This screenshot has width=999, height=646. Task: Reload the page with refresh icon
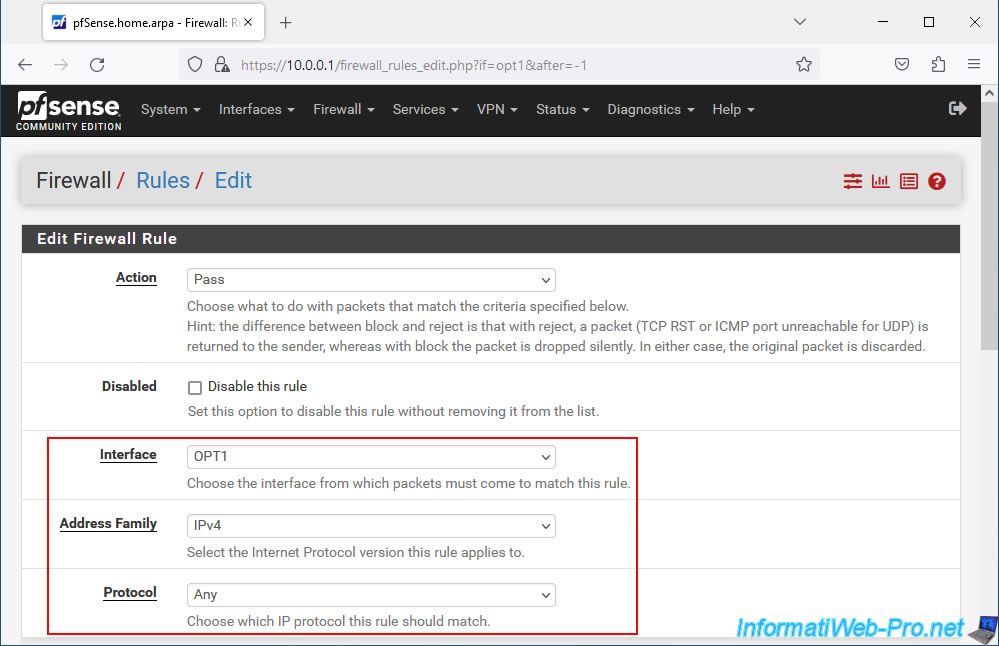pyautogui.click(x=97, y=64)
